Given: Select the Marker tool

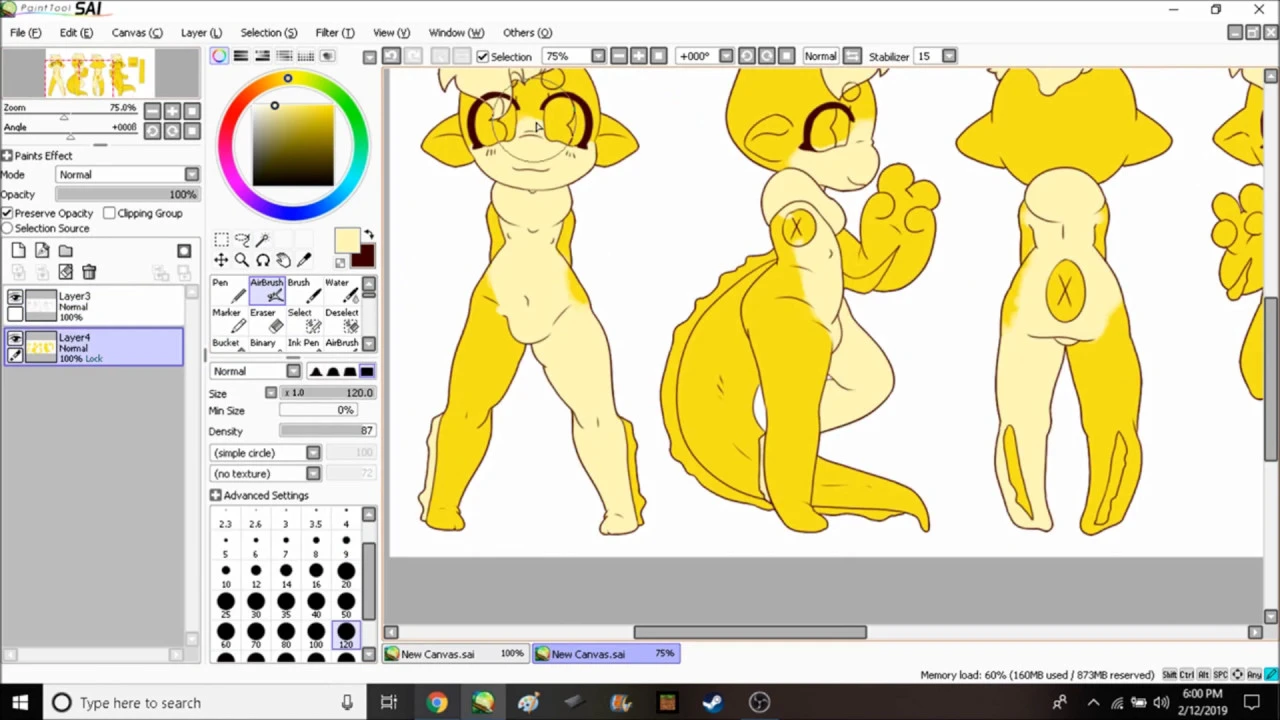Looking at the screenshot, I should tap(227, 321).
